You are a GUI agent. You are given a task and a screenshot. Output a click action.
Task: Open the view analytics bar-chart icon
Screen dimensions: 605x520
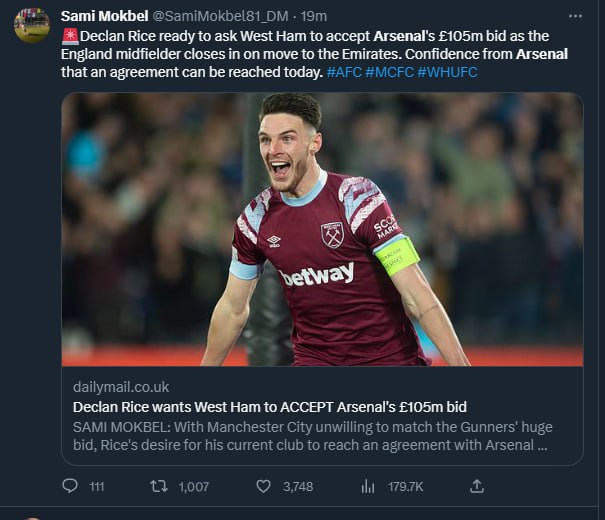coord(368,486)
